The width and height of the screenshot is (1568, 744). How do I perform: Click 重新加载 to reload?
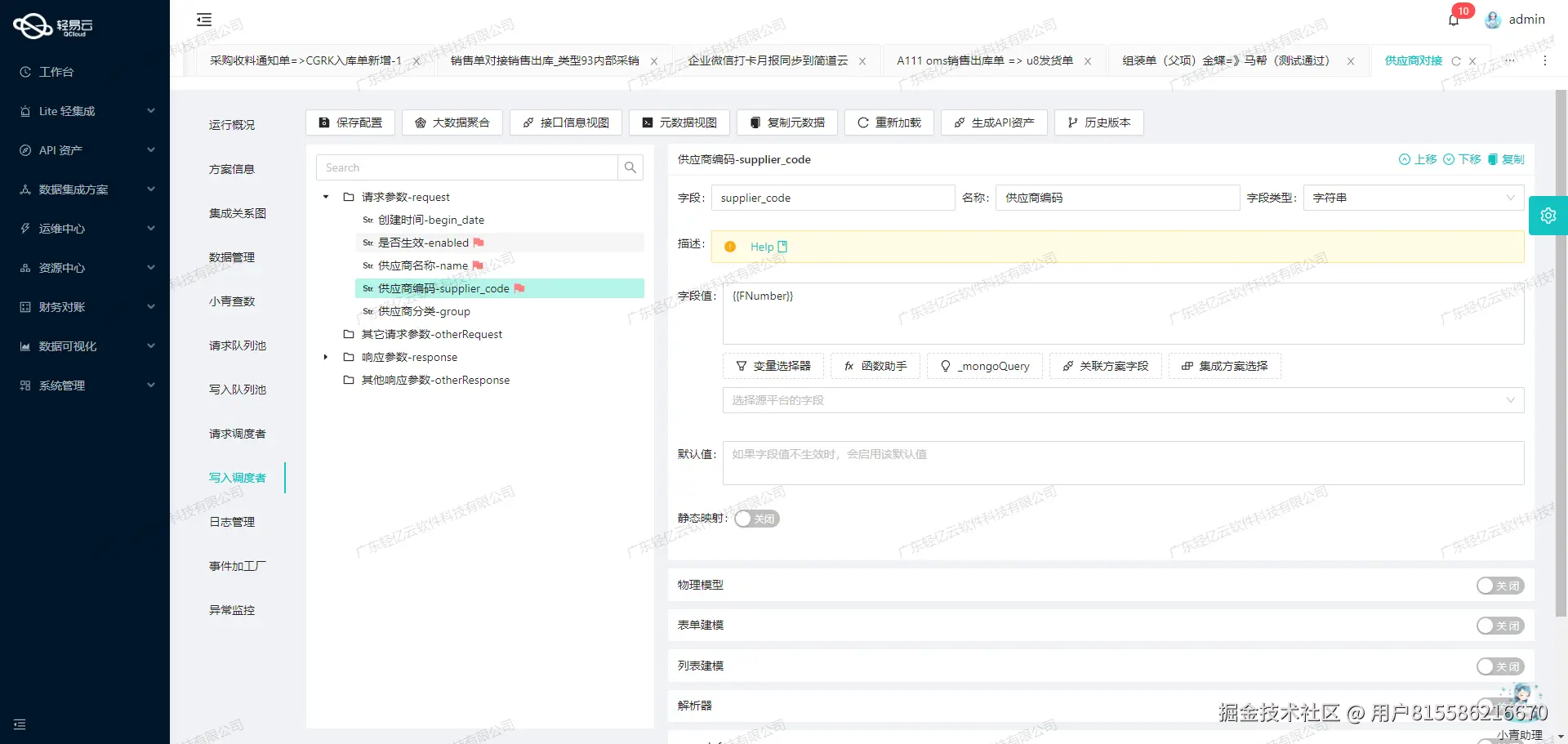889,123
